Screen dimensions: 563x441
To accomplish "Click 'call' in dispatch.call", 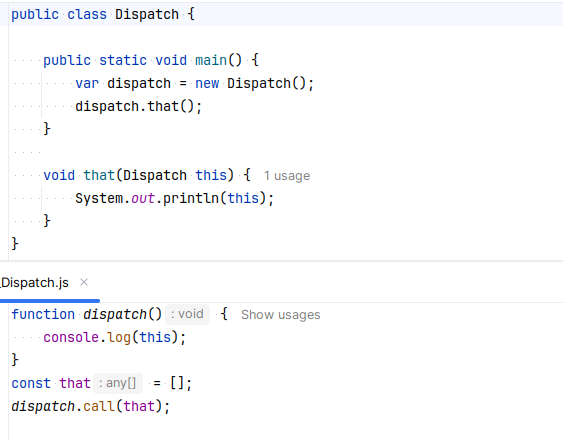I will pos(99,406).
